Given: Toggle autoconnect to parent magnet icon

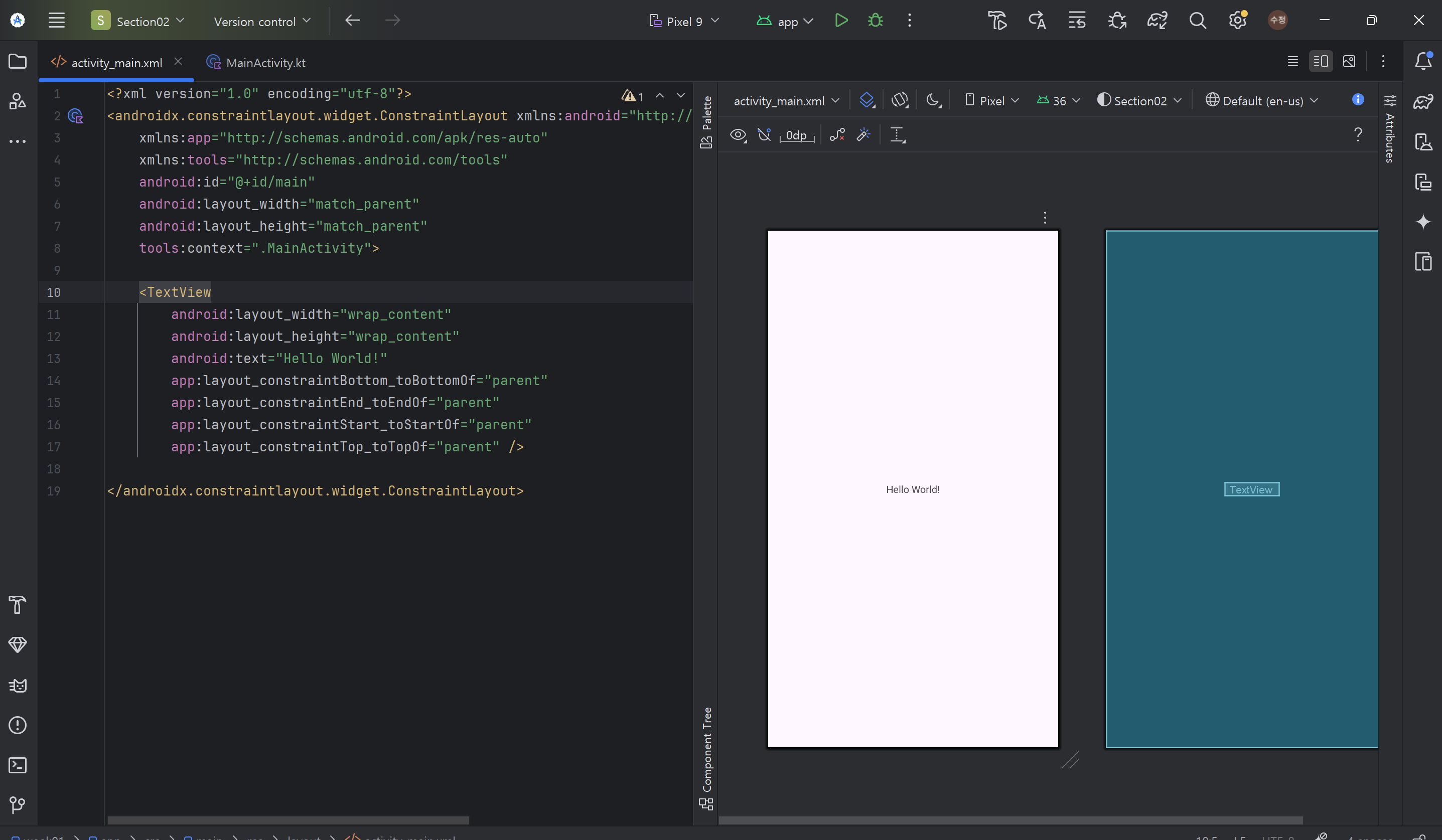Looking at the screenshot, I should [x=764, y=135].
